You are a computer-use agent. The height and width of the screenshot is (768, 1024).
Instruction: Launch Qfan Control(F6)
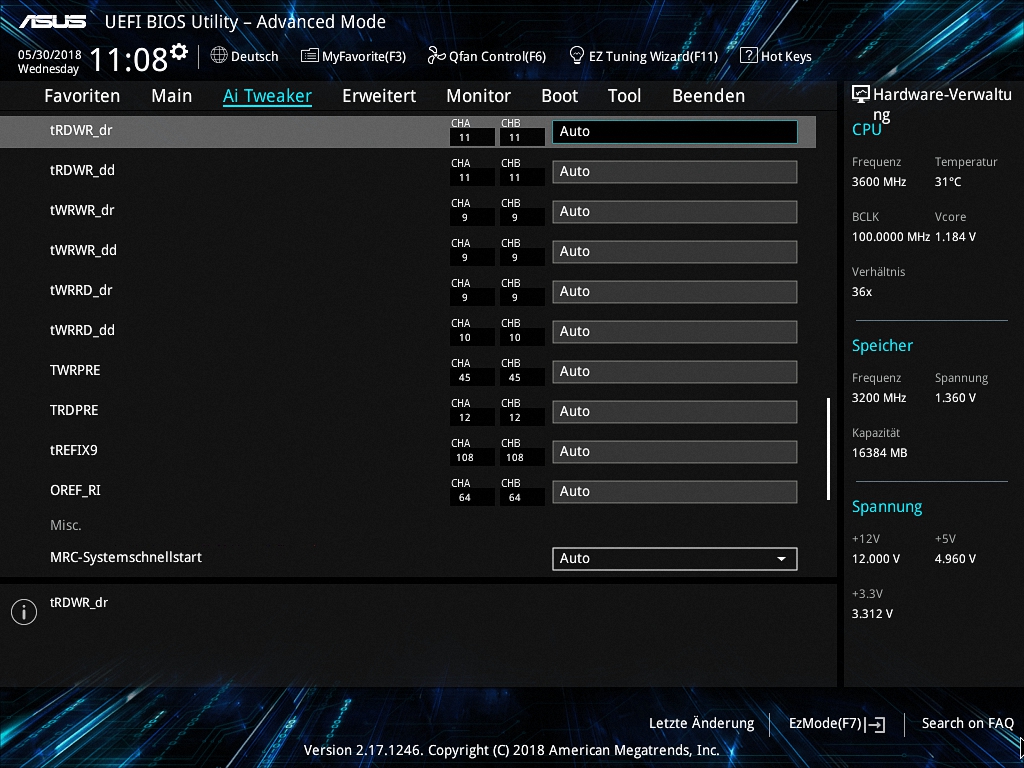click(487, 56)
